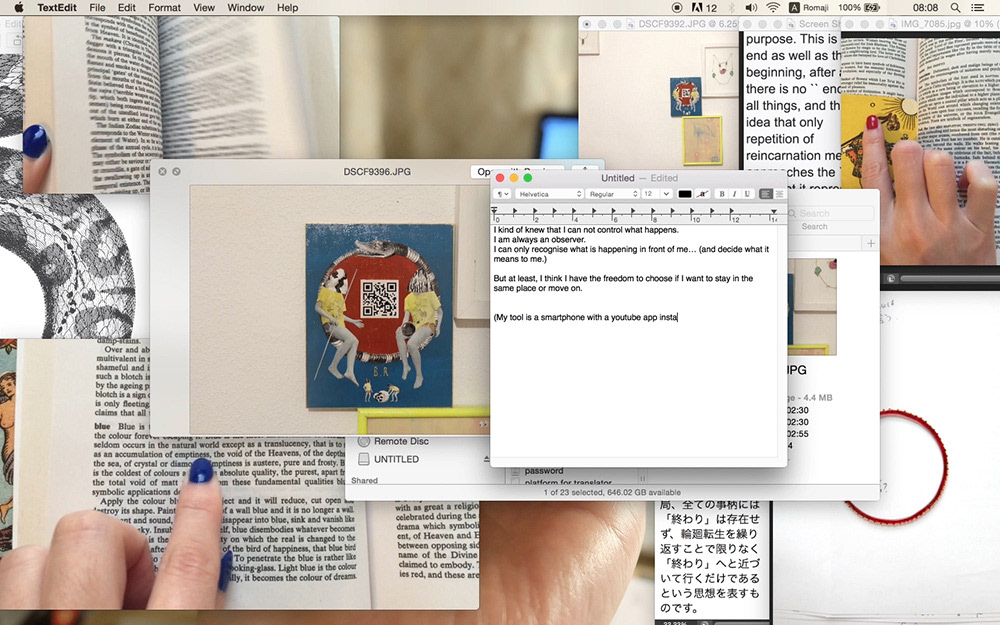The width and height of the screenshot is (1000, 625).
Task: Open the Window menu
Action: point(246,8)
